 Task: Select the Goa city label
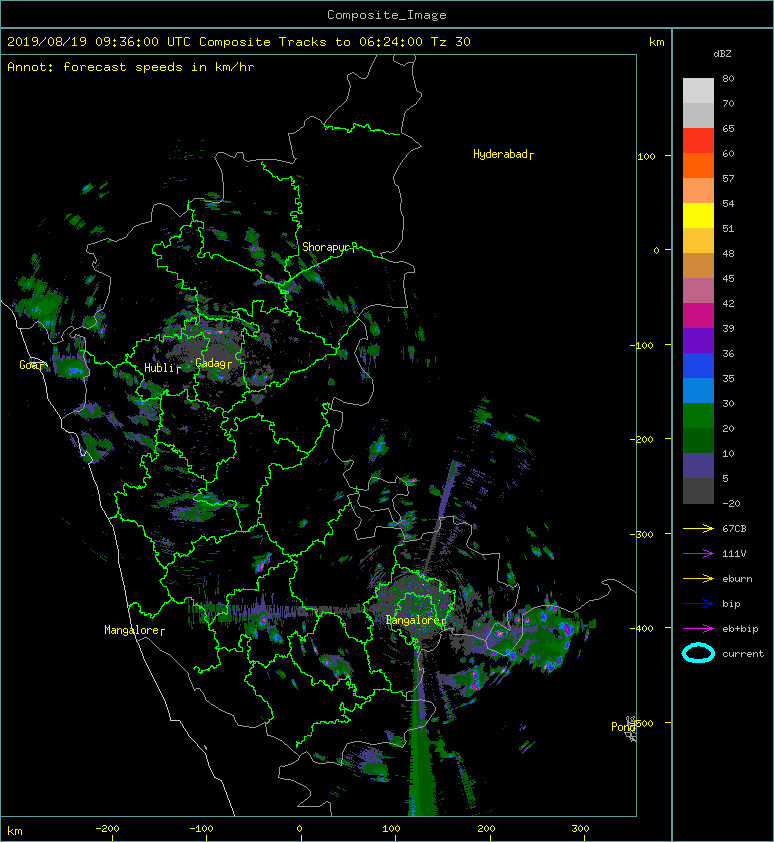point(32,365)
